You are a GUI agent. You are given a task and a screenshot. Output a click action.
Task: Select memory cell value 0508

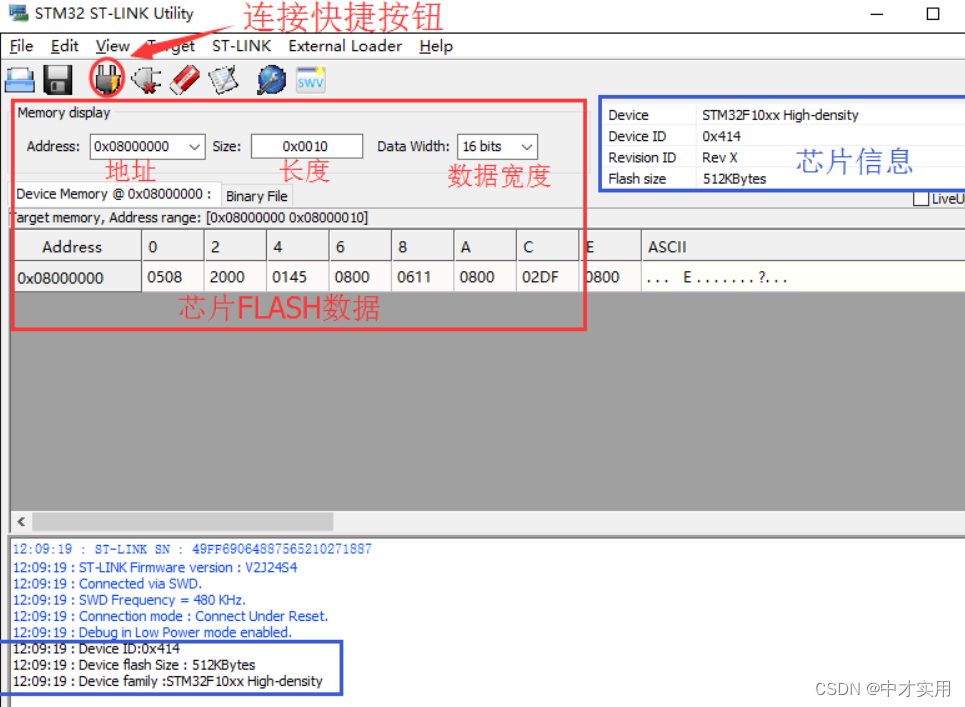tap(173, 278)
